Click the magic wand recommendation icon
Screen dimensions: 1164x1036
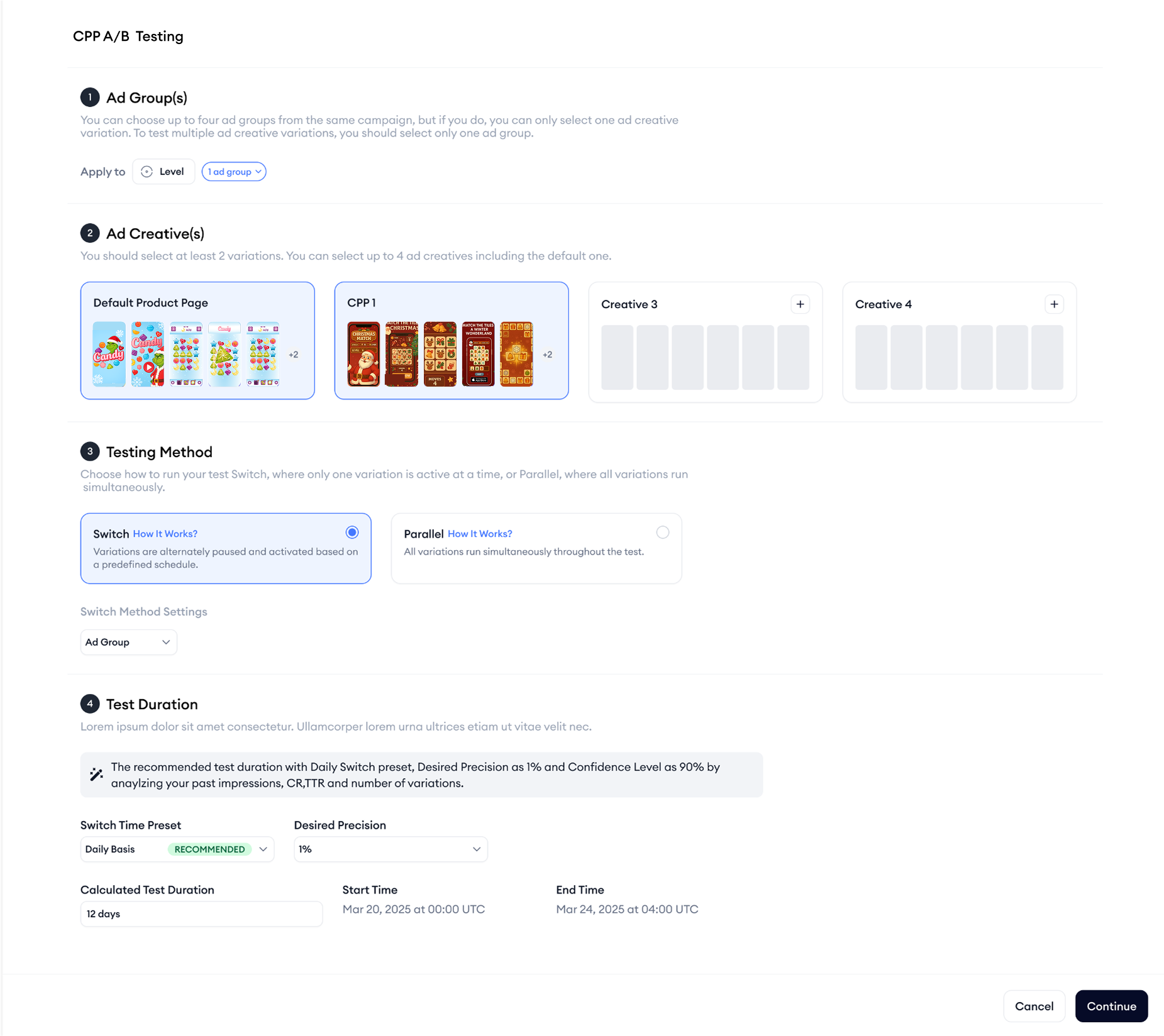click(96, 774)
